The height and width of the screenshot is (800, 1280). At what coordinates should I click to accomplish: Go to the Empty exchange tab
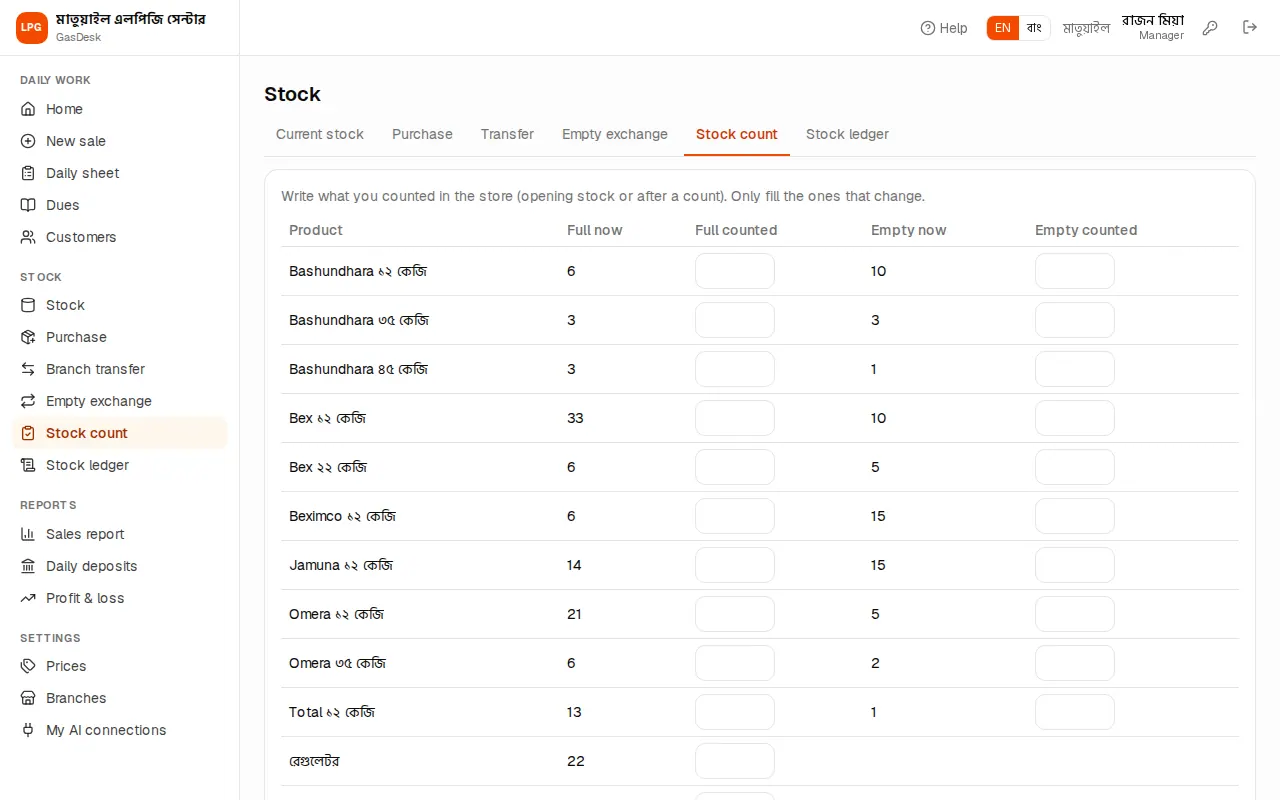(615, 134)
